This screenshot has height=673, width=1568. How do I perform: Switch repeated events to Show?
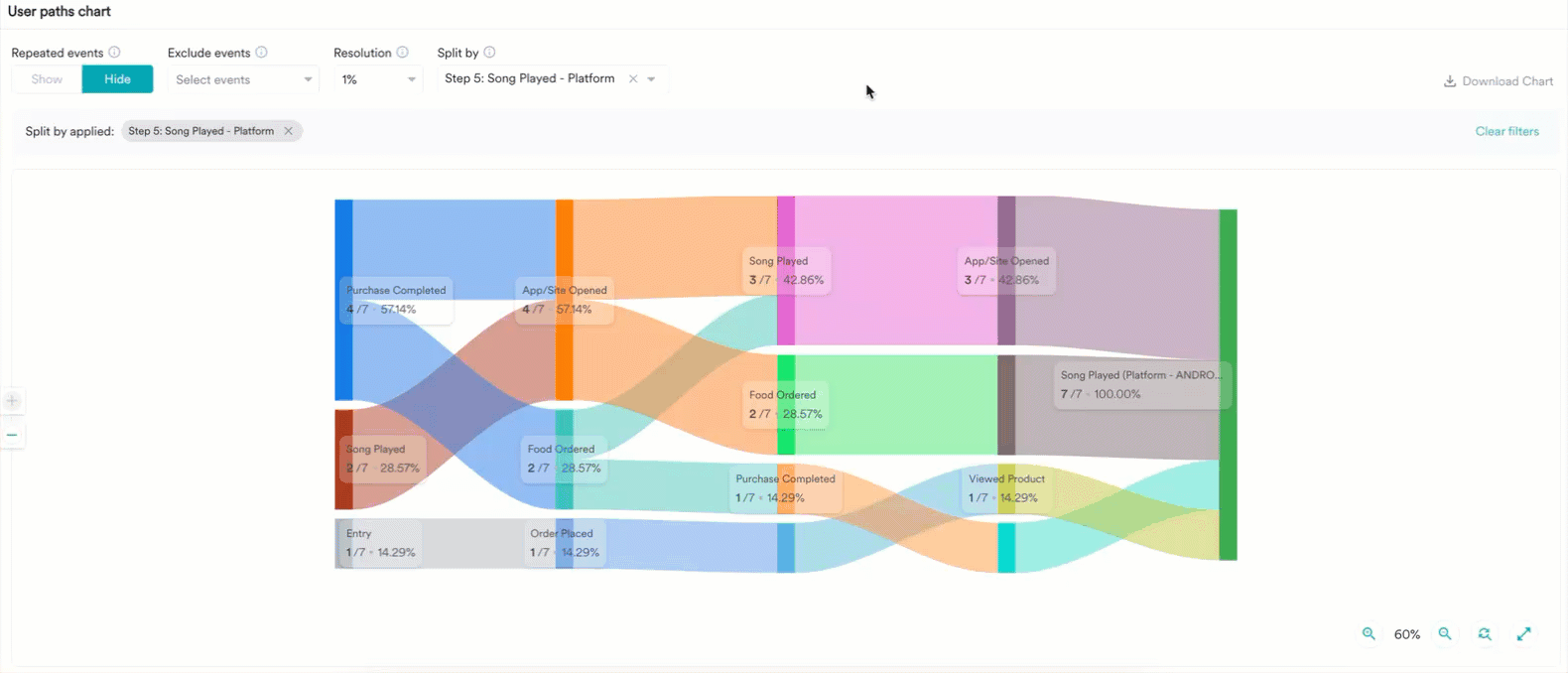pyautogui.click(x=47, y=79)
